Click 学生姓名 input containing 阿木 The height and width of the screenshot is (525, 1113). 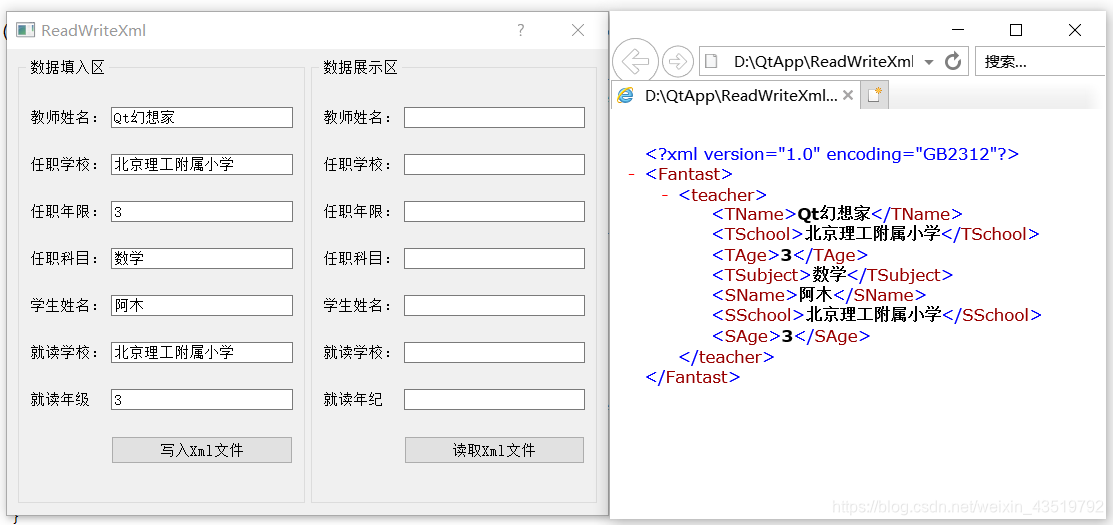click(x=202, y=306)
